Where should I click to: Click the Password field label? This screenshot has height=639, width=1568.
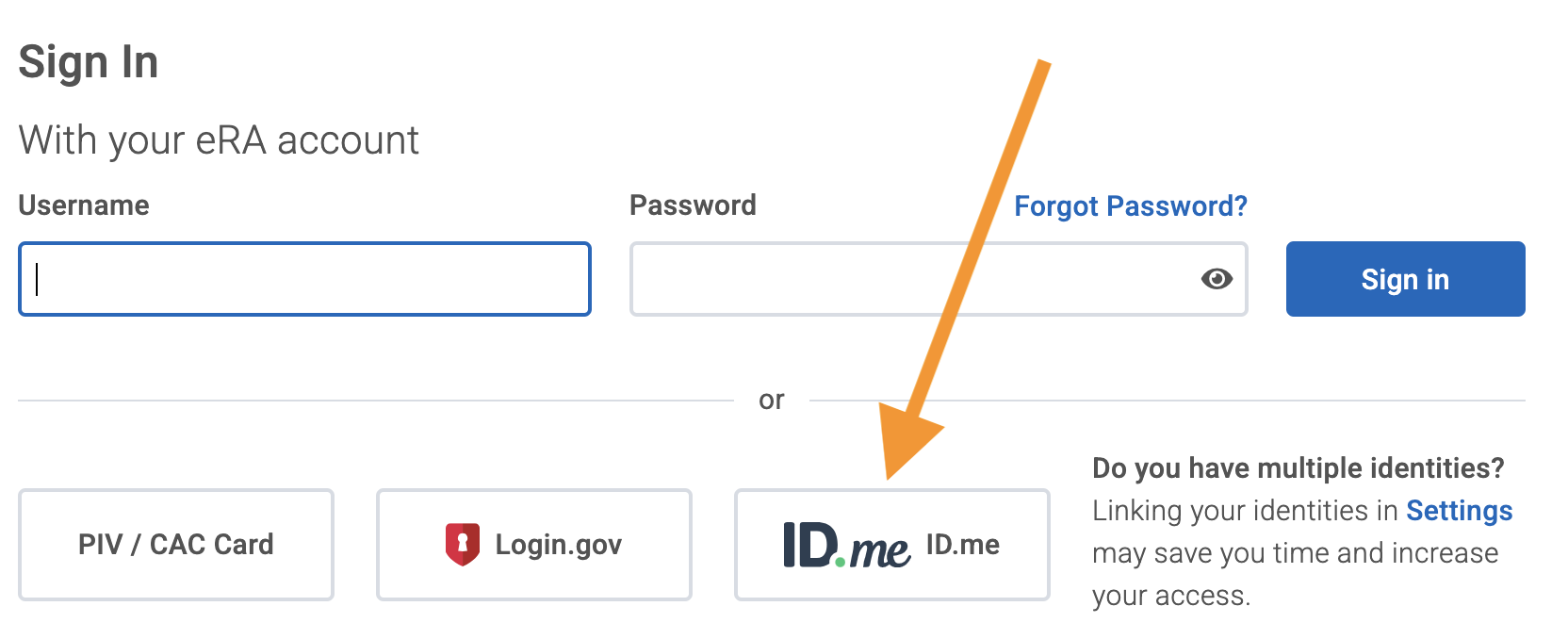pyautogui.click(x=693, y=205)
